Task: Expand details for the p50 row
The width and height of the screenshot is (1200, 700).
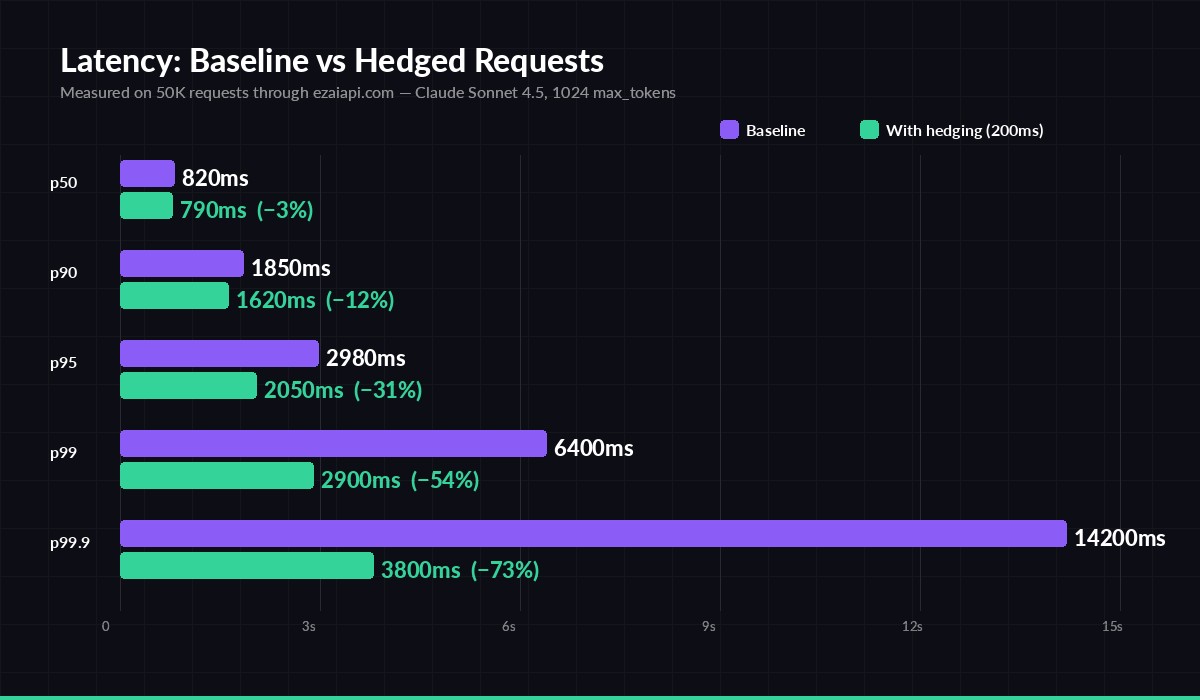Action: click(65, 183)
